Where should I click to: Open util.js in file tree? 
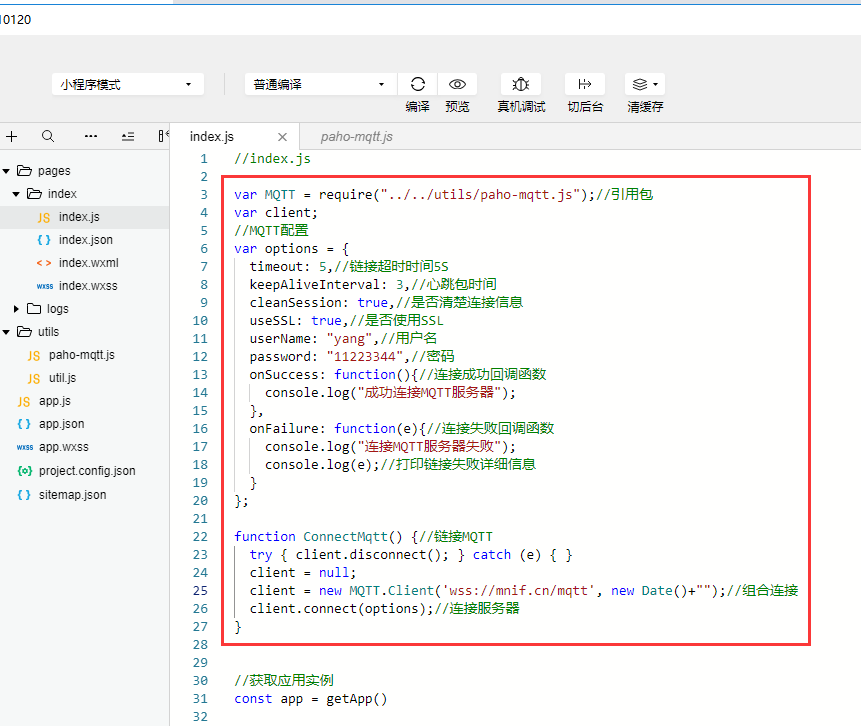click(85, 378)
